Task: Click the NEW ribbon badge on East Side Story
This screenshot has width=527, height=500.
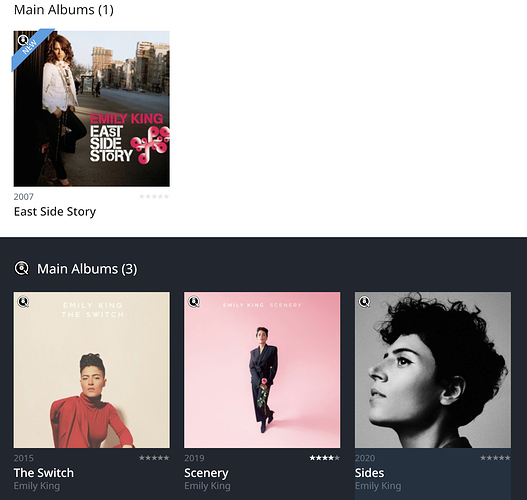Action: [x=32, y=49]
